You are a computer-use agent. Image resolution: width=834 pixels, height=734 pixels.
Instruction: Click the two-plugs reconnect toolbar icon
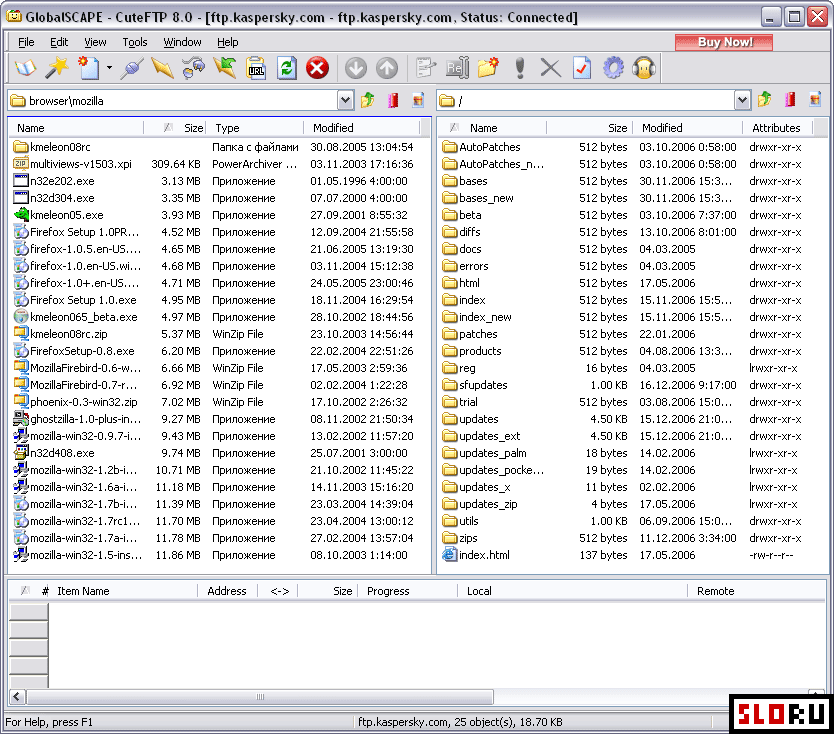pyautogui.click(x=194, y=68)
